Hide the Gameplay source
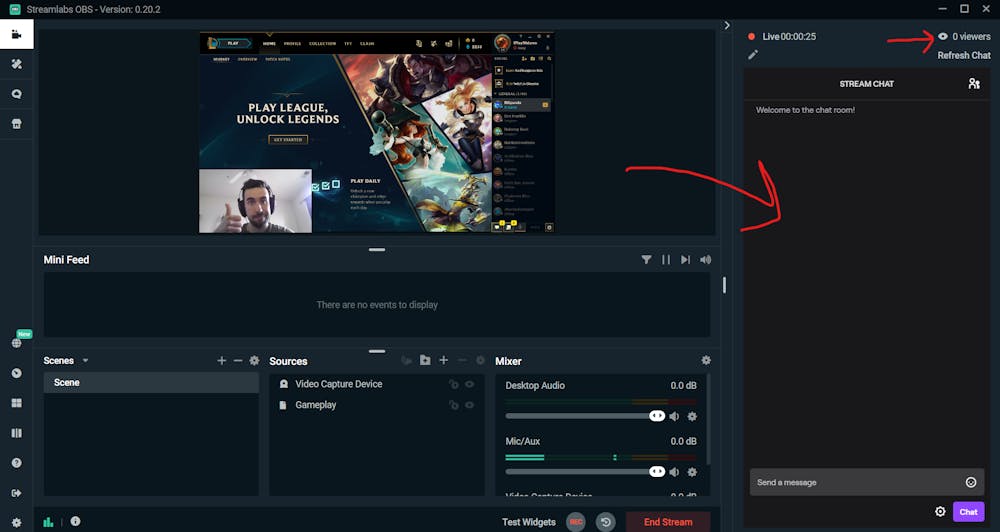Viewport: 1000px width, 532px height. point(469,405)
